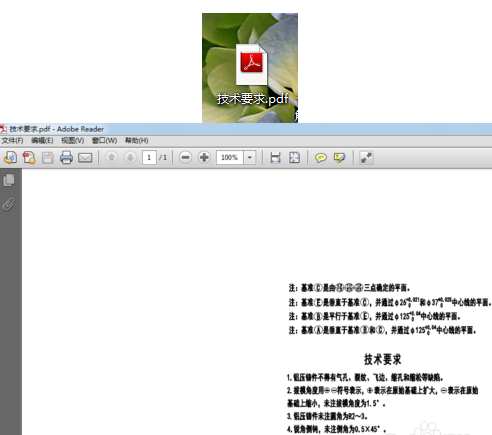Click the fit width scrolling icon

click(x=276, y=158)
